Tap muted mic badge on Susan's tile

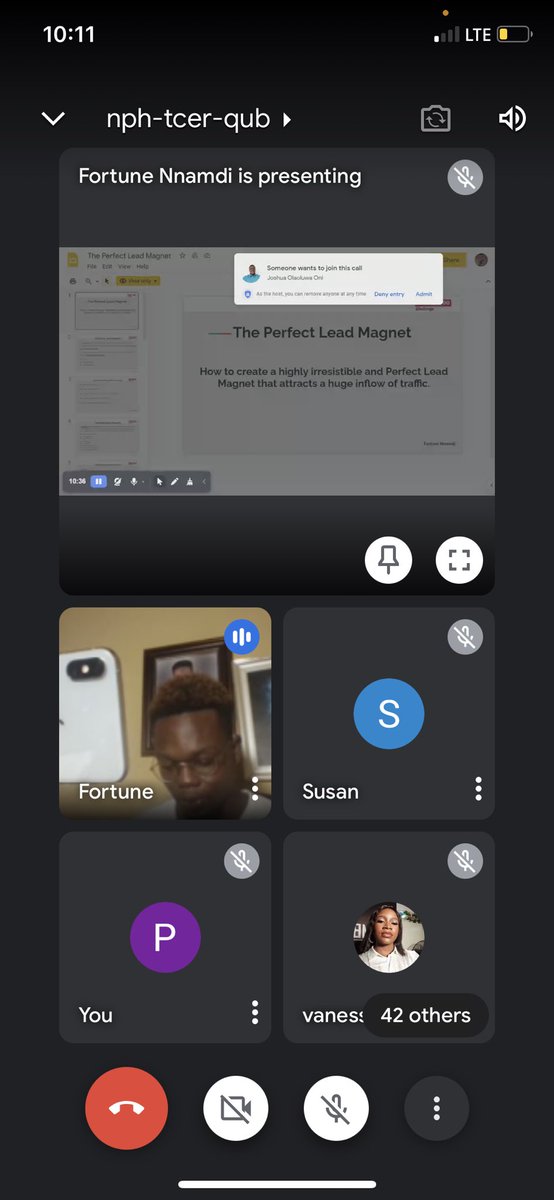tap(464, 636)
